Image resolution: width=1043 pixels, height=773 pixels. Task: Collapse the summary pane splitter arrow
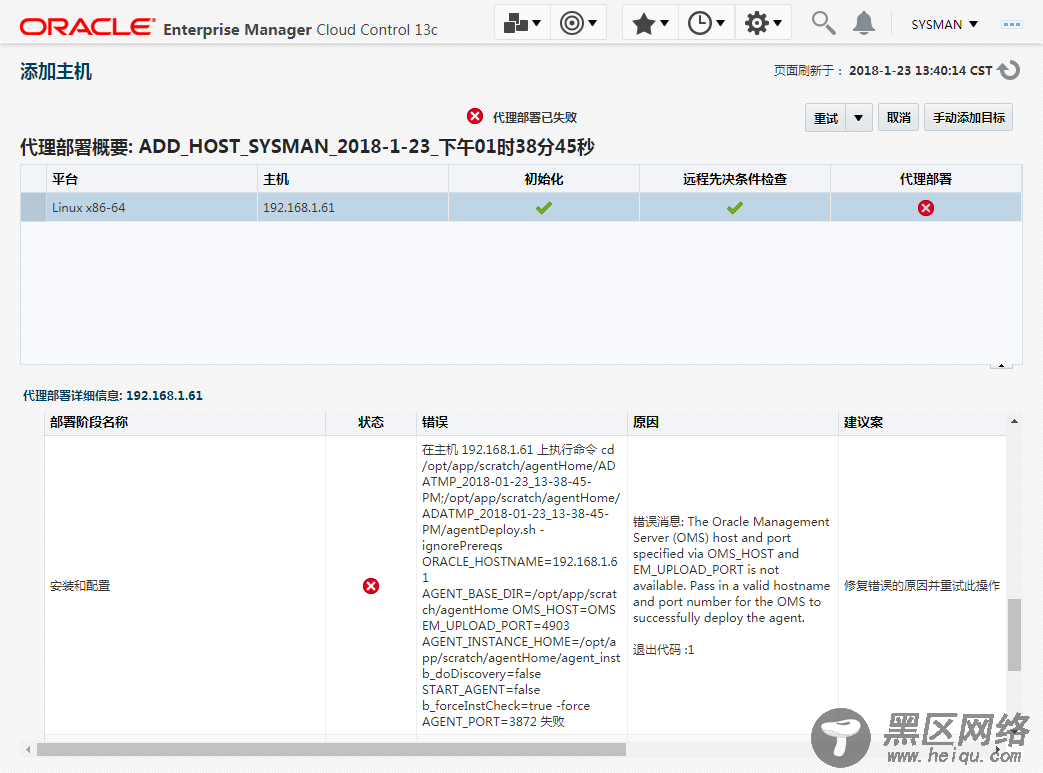[x=1001, y=365]
